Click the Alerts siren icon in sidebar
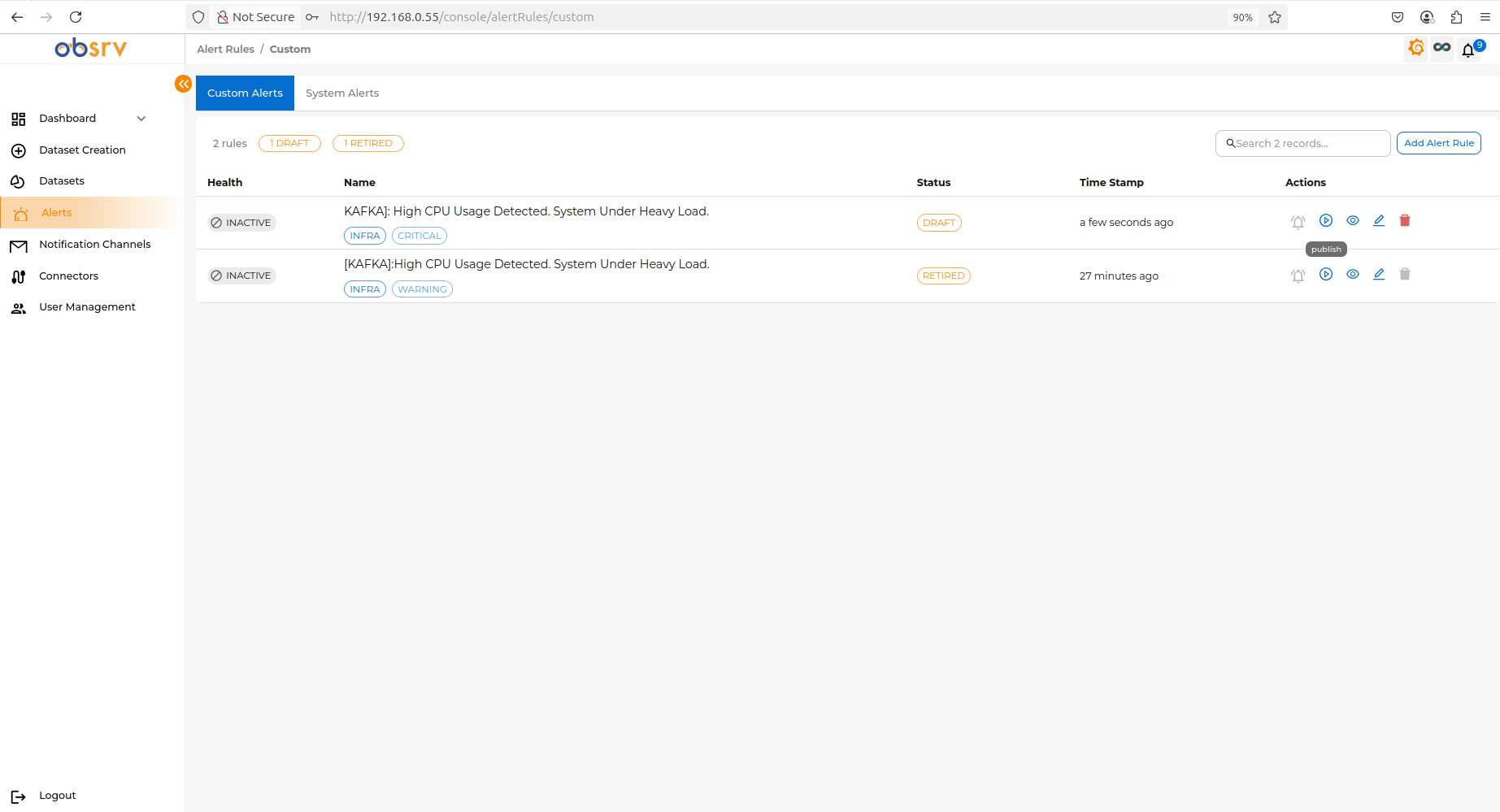Viewport: 1500px width, 812px height. coord(21,213)
